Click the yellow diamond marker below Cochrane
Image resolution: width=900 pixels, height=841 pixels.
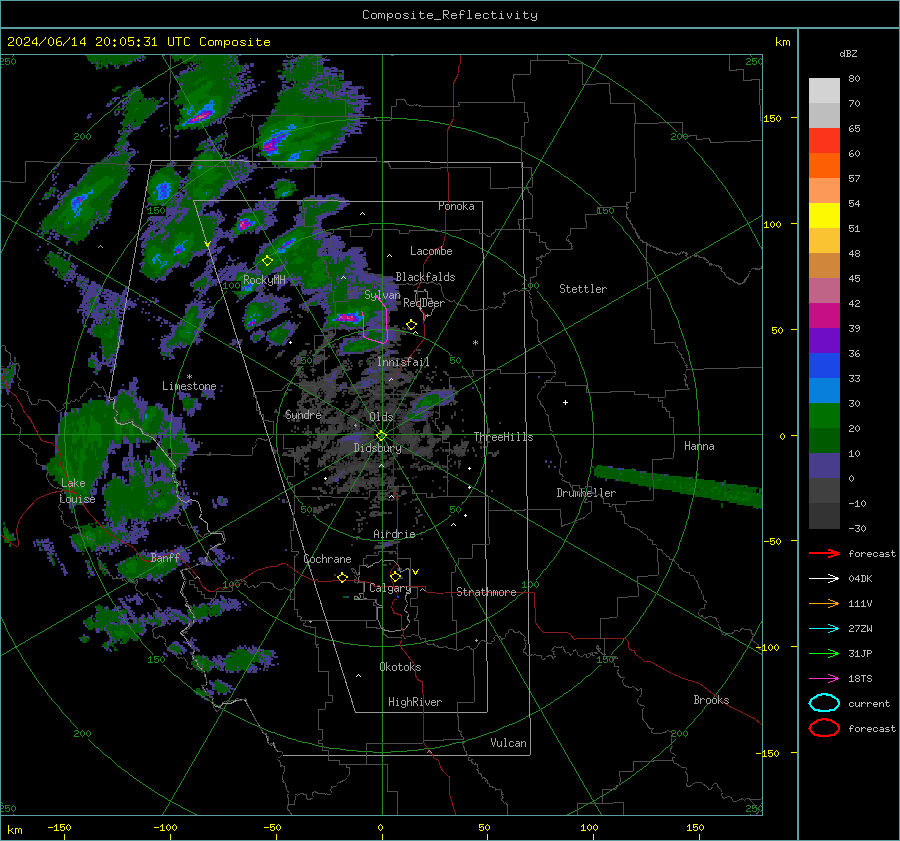pyautogui.click(x=342, y=577)
